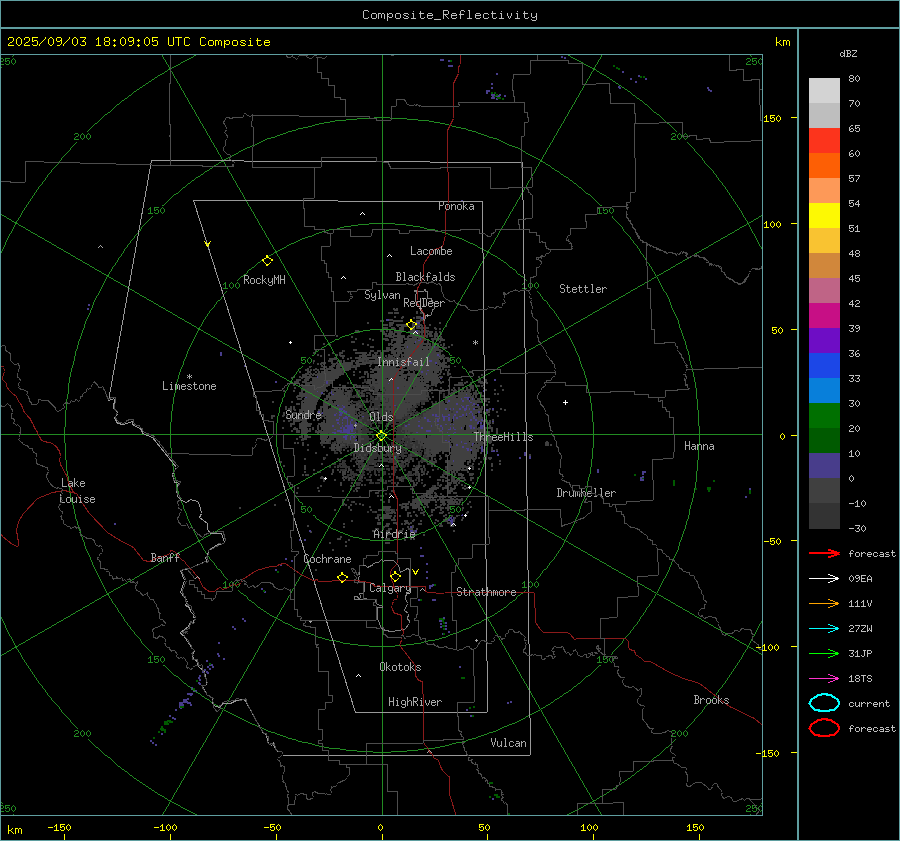Select the yellow diamond marker at RedDeer

(411, 325)
